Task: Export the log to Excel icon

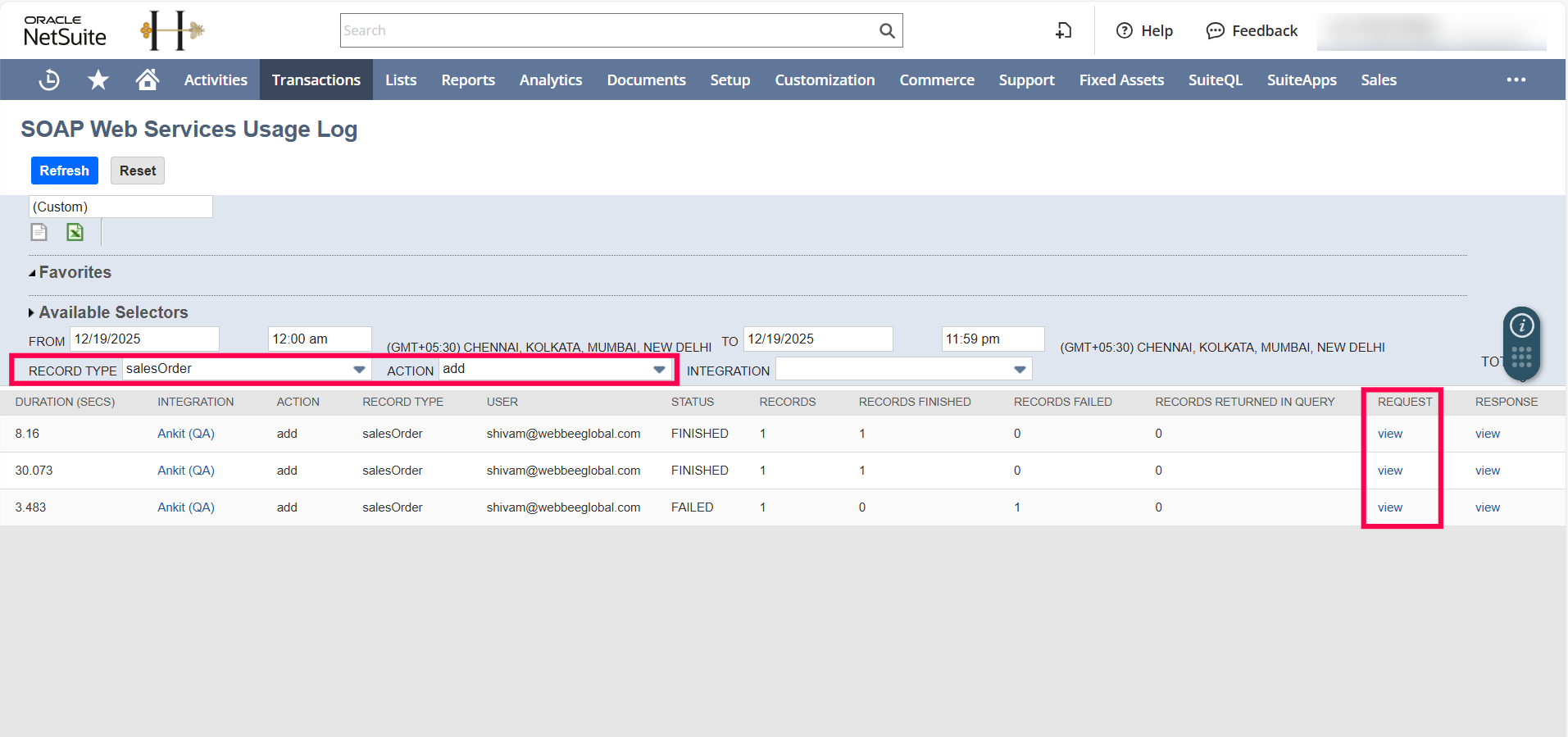Action: [x=75, y=233]
